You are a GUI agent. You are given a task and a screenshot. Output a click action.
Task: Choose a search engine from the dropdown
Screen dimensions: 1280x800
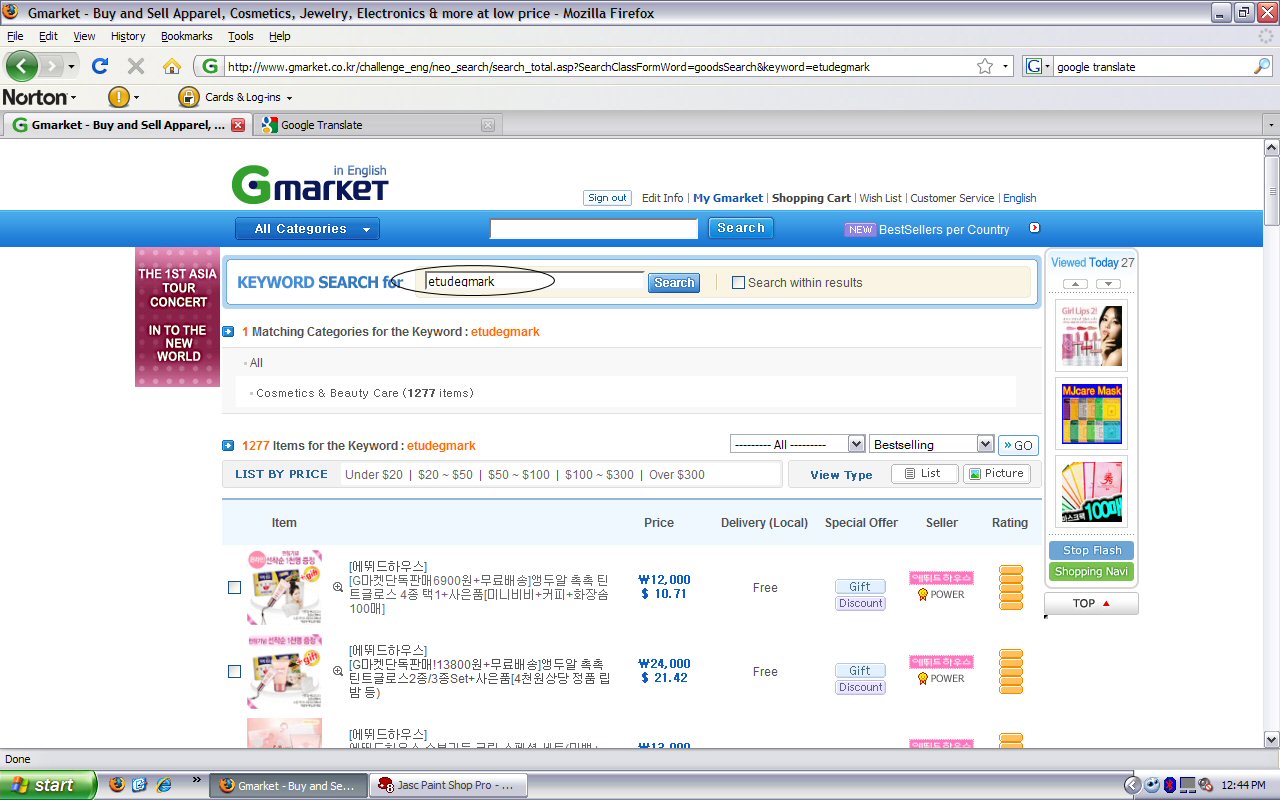[x=1038, y=67]
